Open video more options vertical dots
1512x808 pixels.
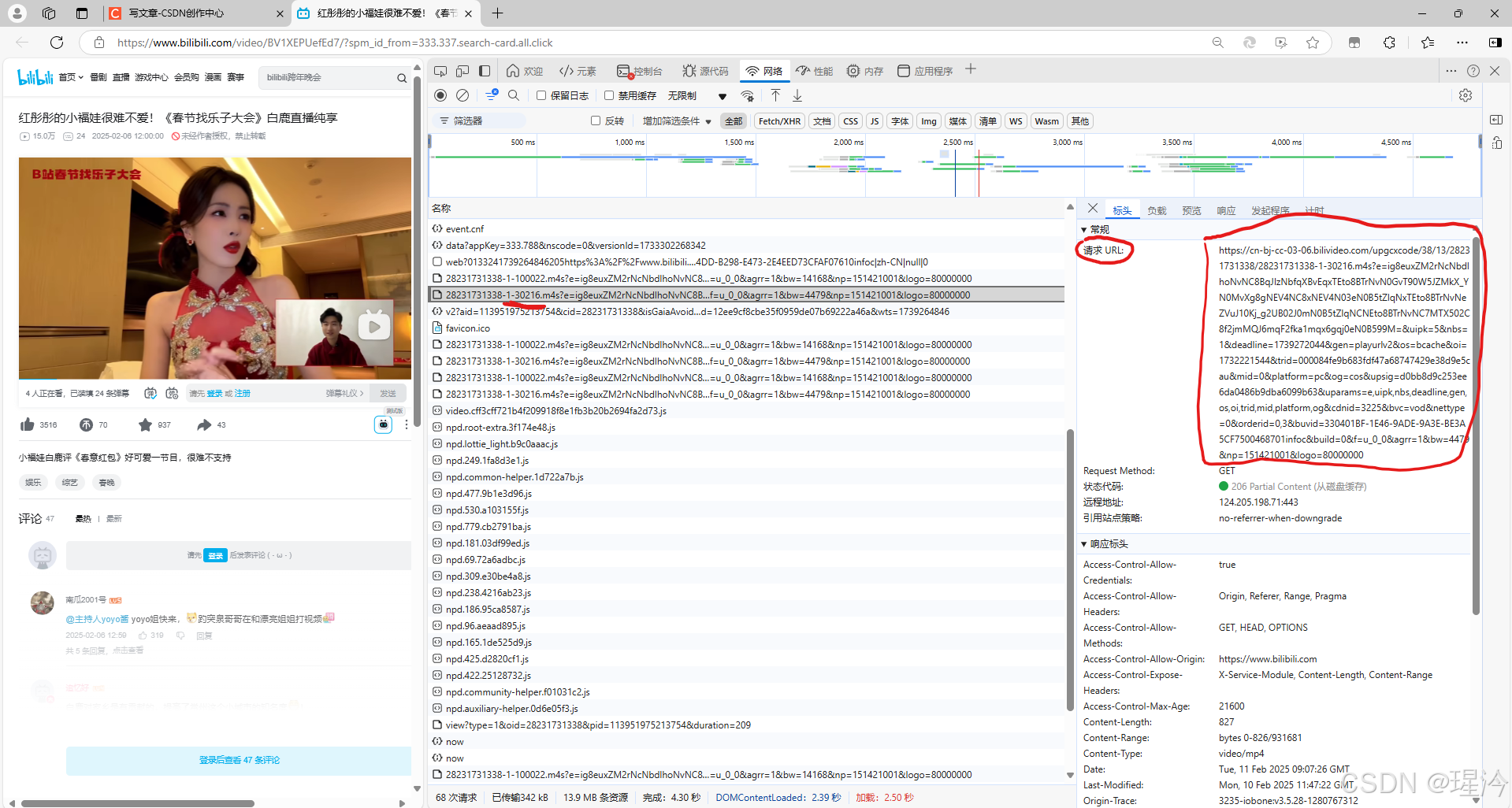pos(407,425)
